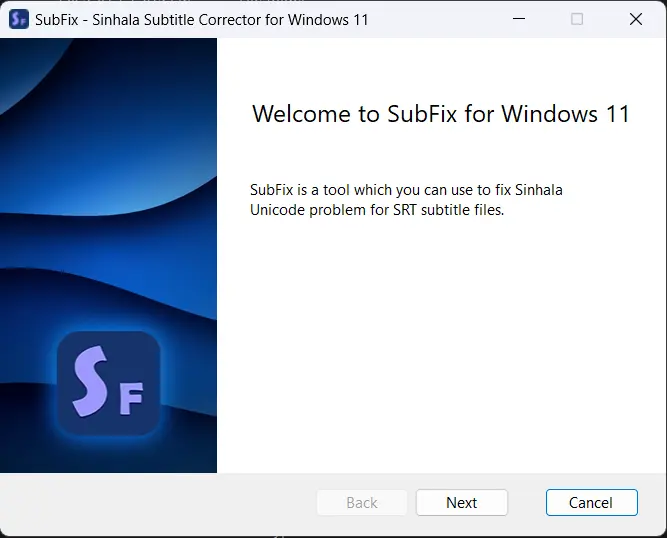Screen dimensions: 667x538
Task: Click the Cancel button
Action: point(592,502)
